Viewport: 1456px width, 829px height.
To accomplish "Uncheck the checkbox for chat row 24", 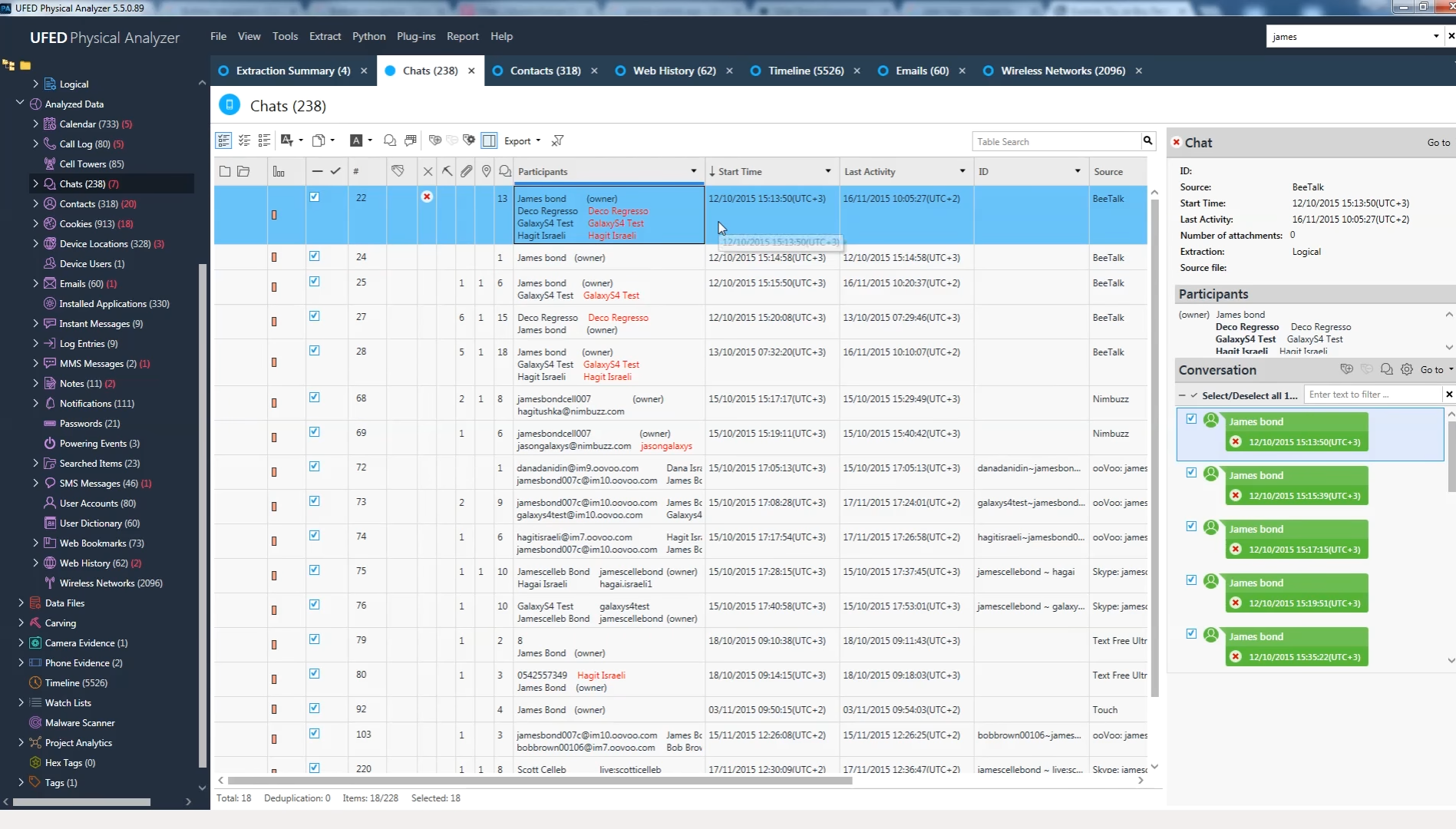I will click(x=314, y=256).
